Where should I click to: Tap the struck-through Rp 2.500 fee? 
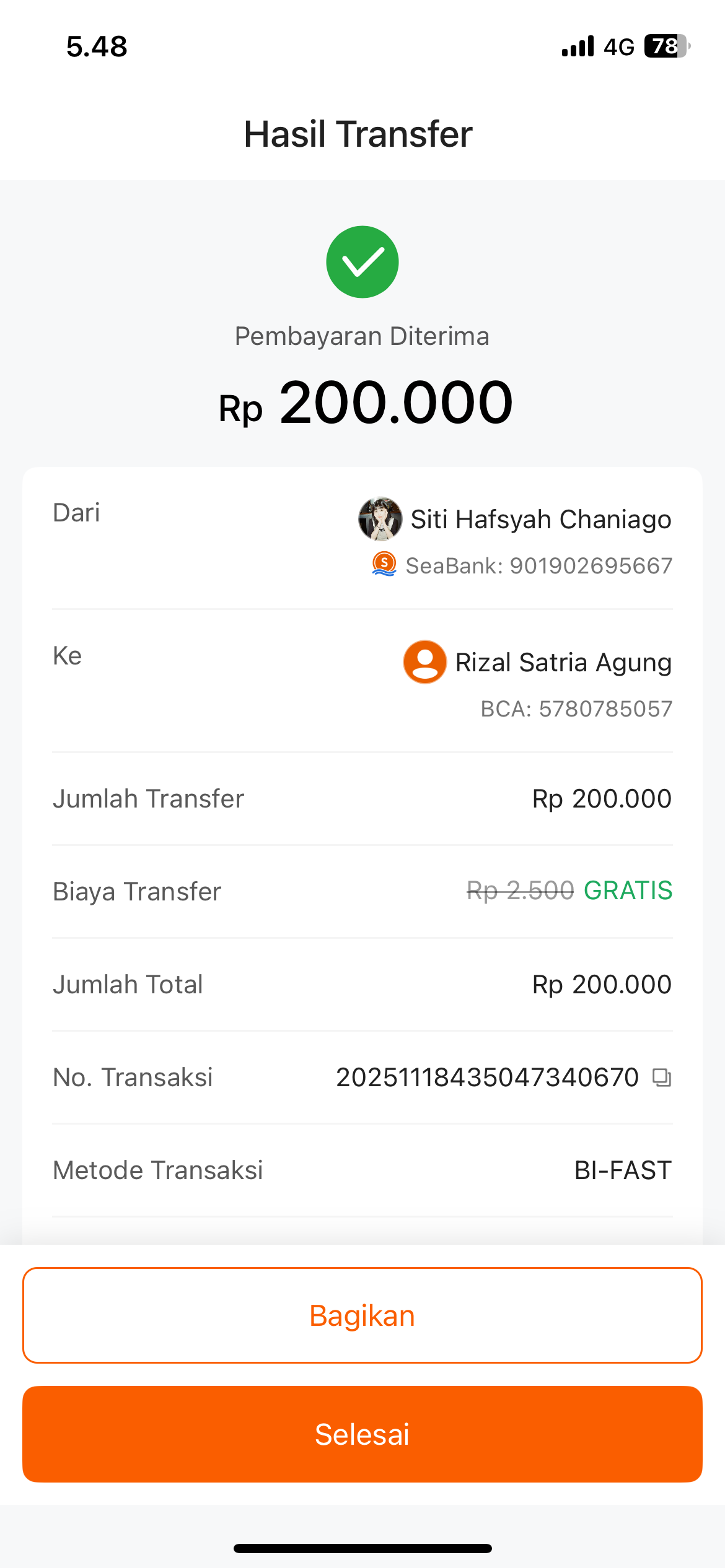(520, 891)
